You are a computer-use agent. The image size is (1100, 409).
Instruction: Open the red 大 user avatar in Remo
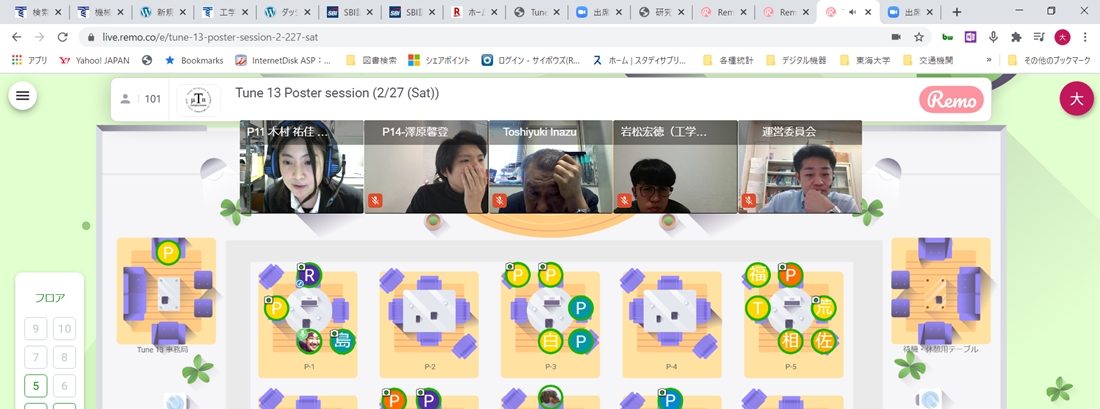[1076, 99]
